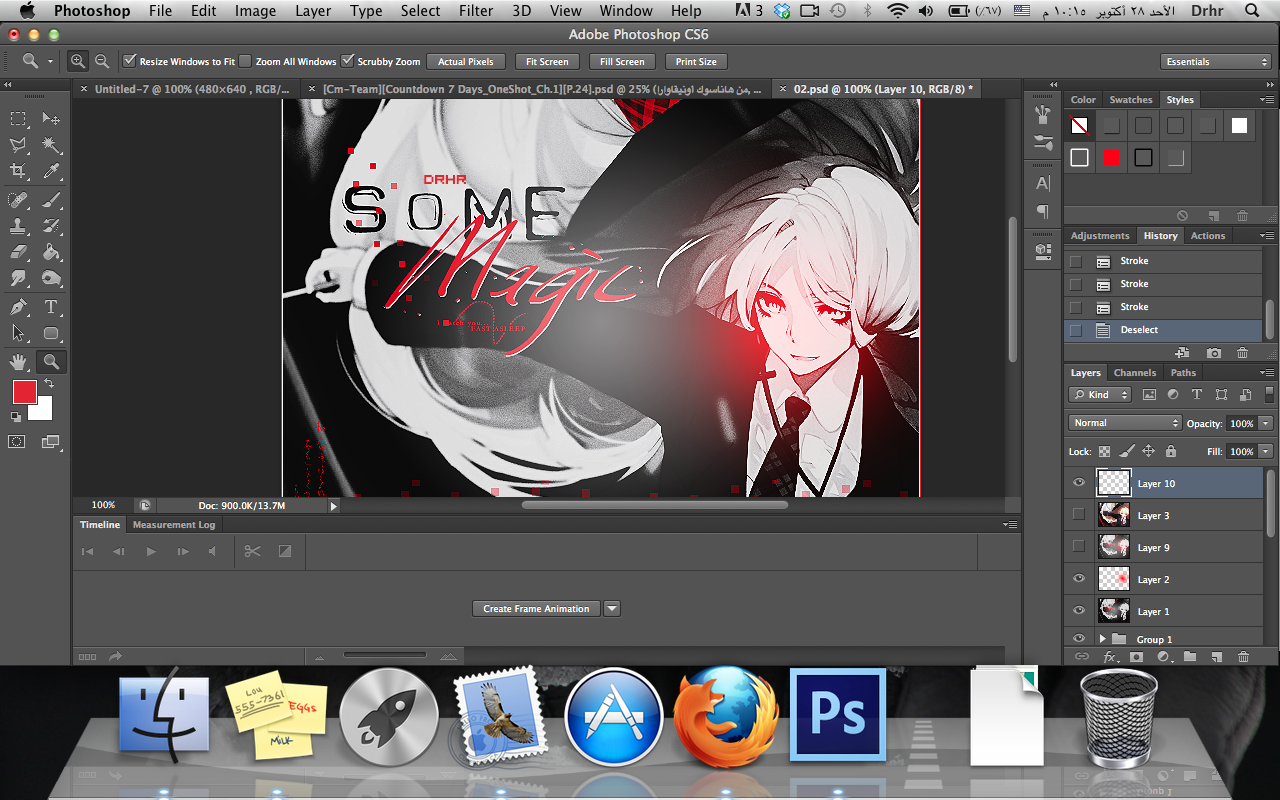Viewport: 1280px width, 800px height.
Task: Create new snapshot in History panel
Action: 1213,353
